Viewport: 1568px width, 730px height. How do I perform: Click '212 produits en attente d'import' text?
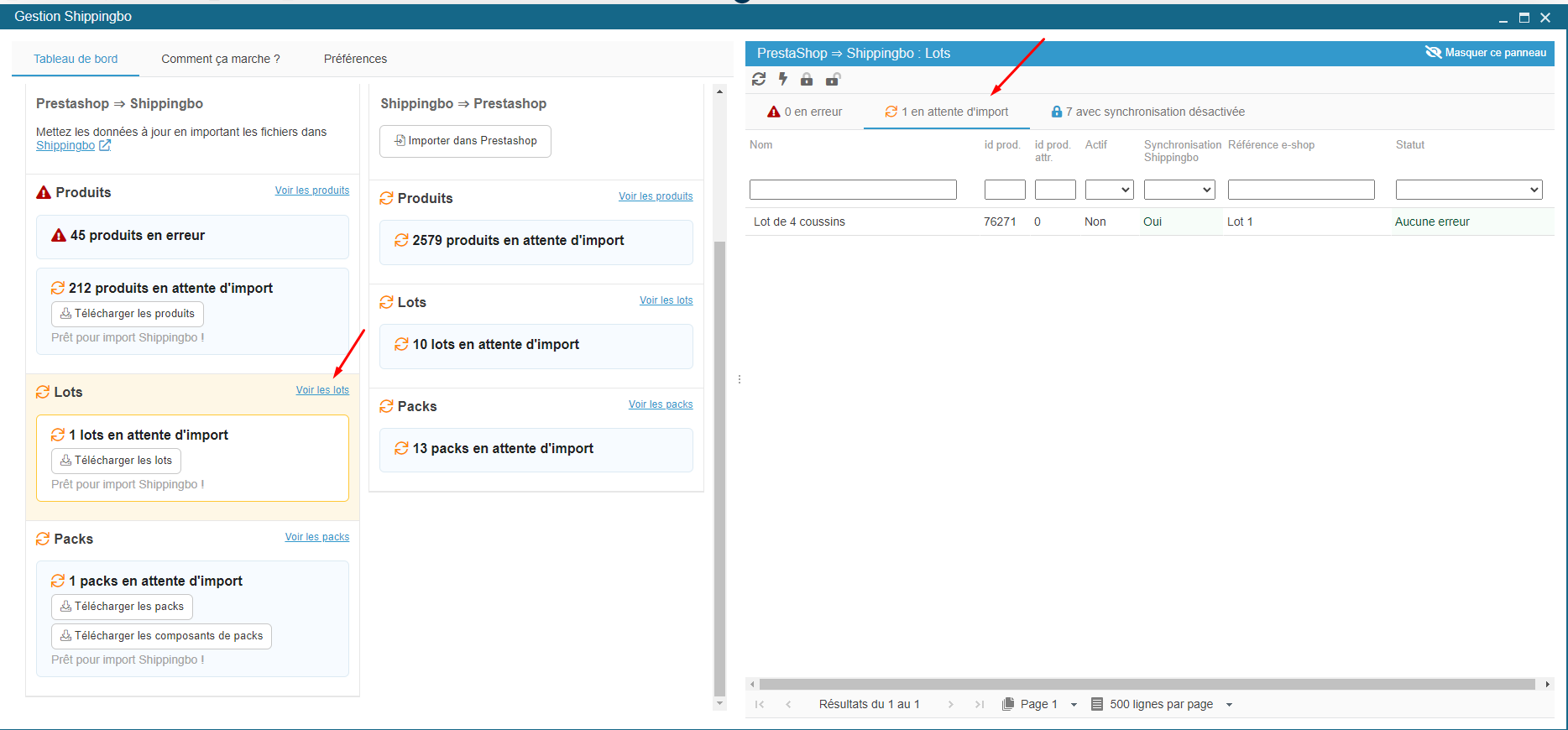(x=170, y=288)
